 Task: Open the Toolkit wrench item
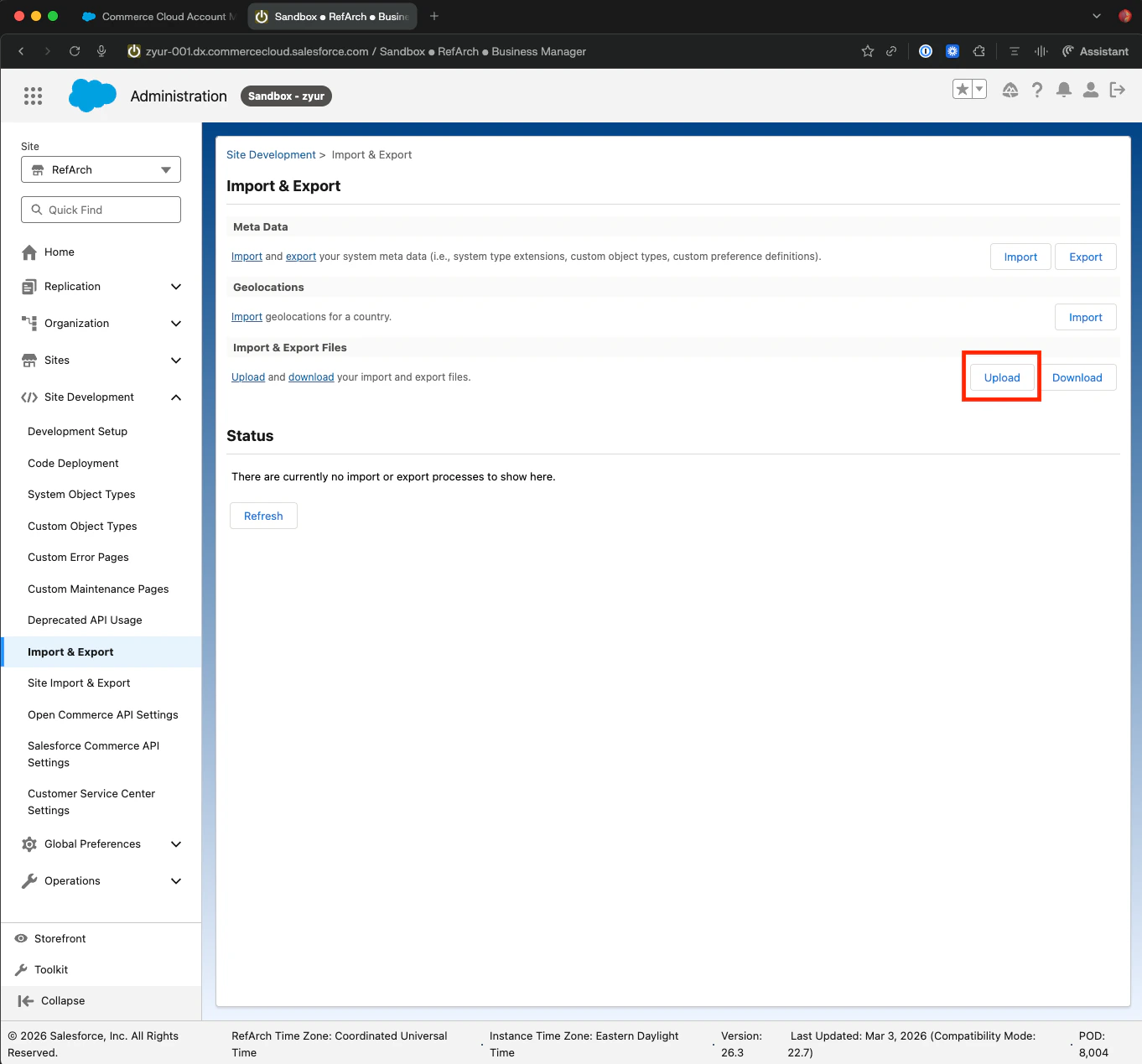42,970
